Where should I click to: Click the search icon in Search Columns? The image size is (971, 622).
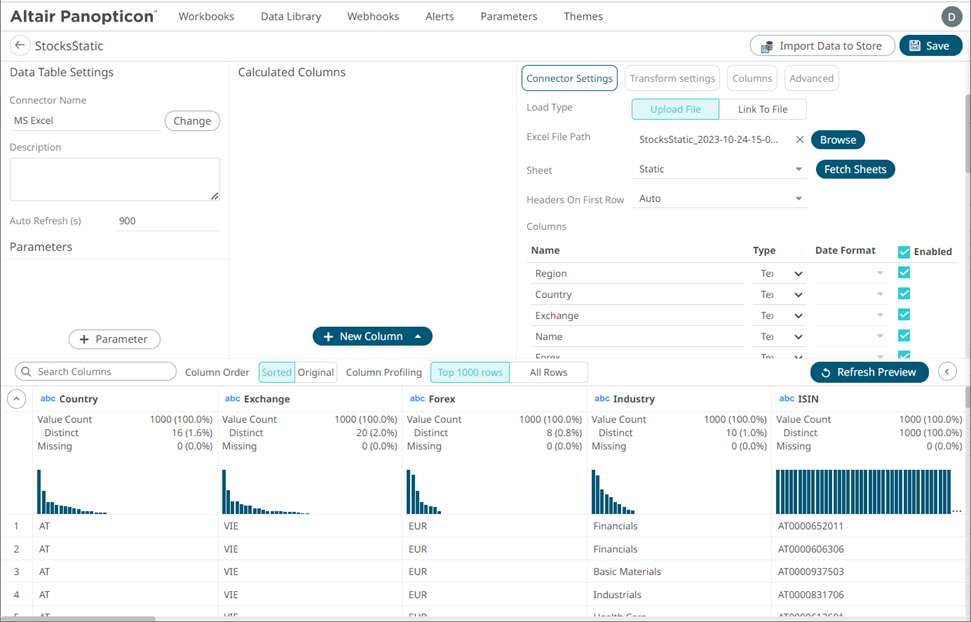[x=26, y=372]
